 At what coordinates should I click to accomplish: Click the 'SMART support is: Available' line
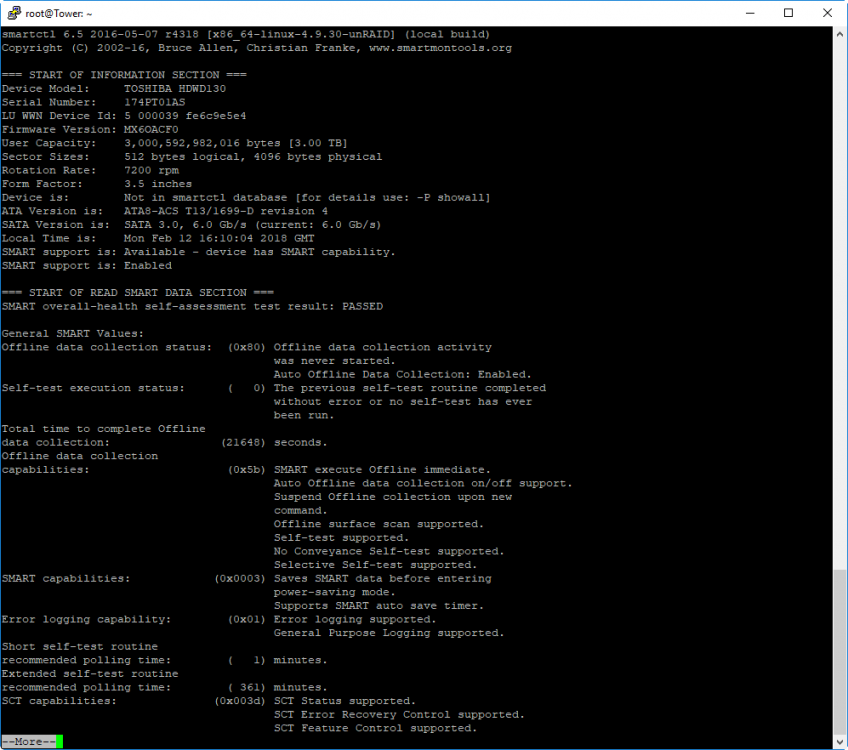[x=198, y=252]
